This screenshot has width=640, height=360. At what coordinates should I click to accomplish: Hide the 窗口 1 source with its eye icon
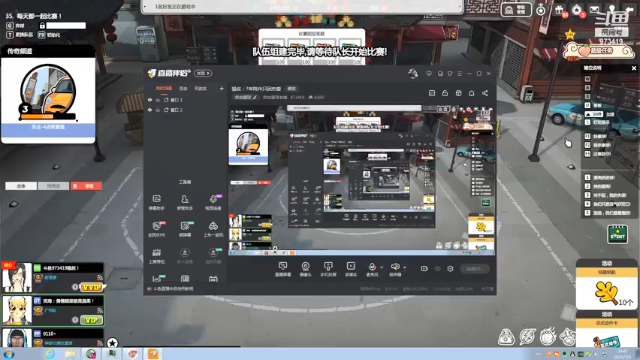[150, 100]
